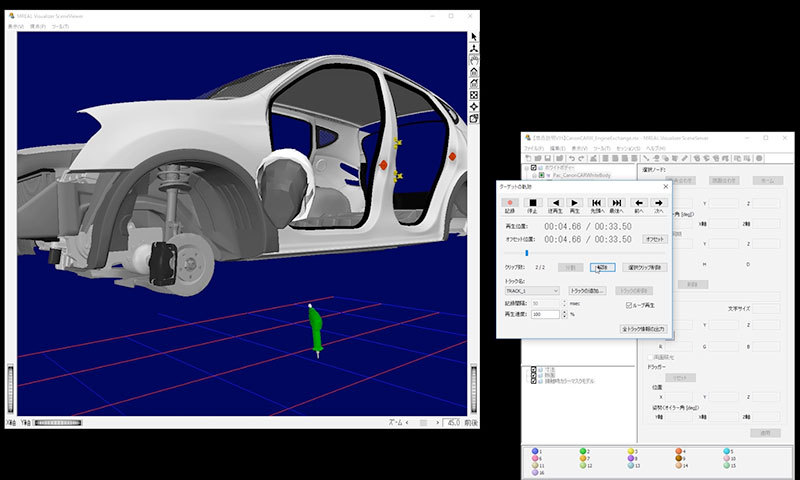Image resolution: width=800 pixels, height=480 pixels.
Task: Toggle the 寸法 node checkbox
Action: pos(535,369)
